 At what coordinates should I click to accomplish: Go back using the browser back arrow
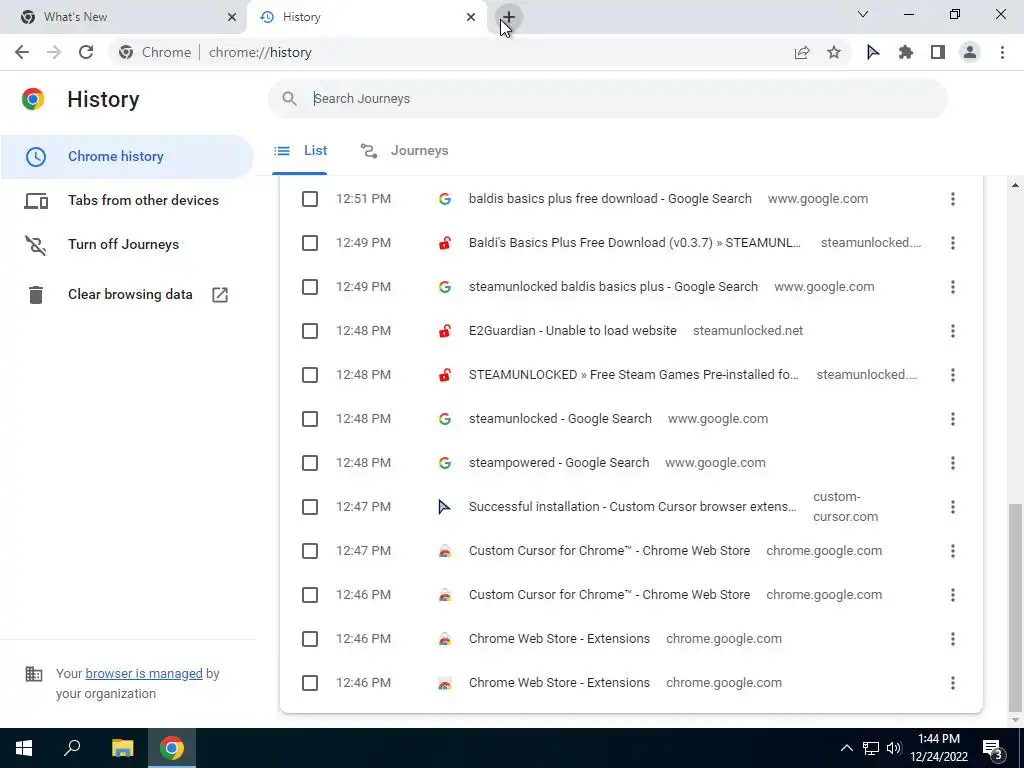[x=22, y=52]
